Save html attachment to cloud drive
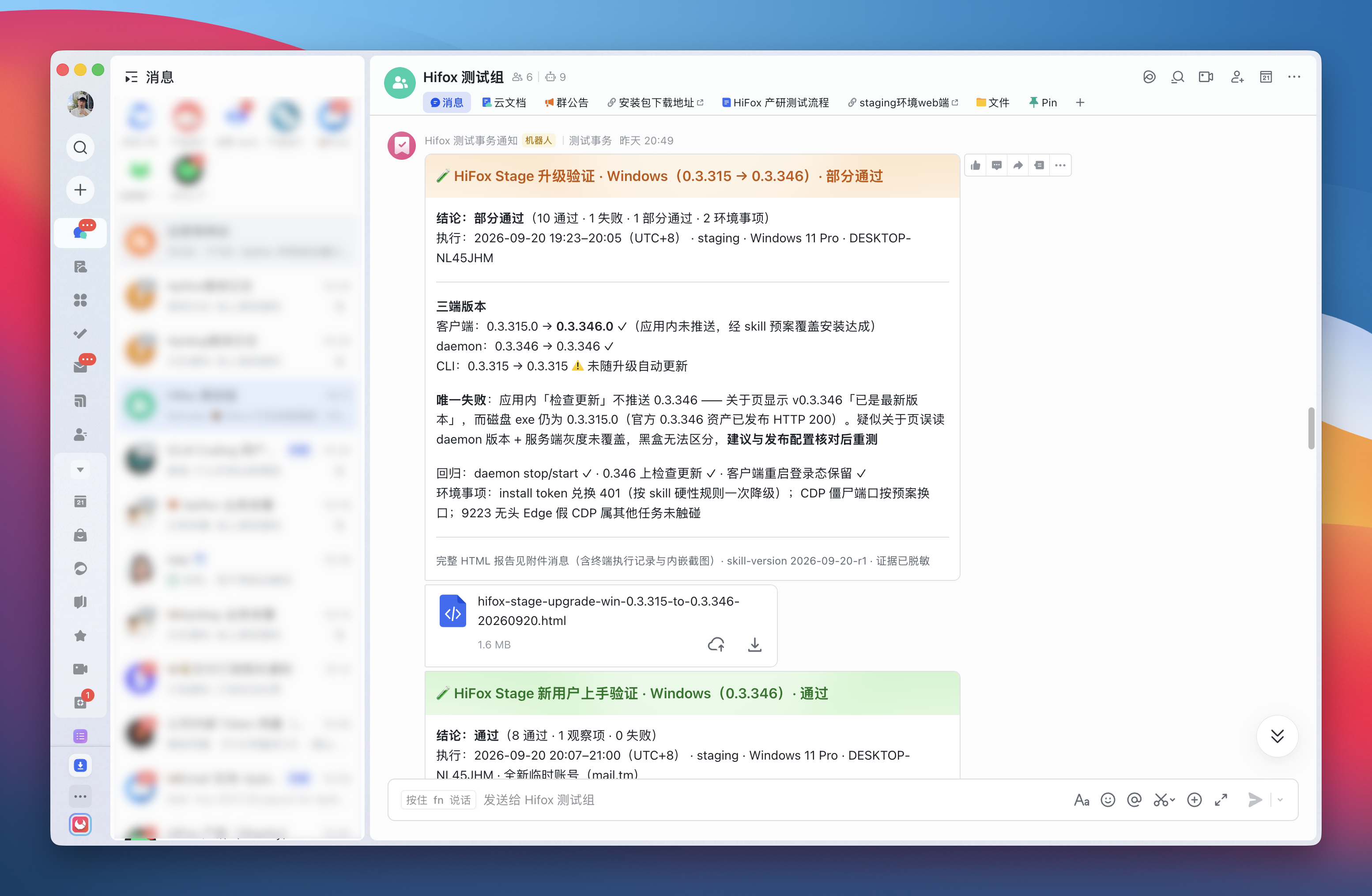 click(x=716, y=644)
